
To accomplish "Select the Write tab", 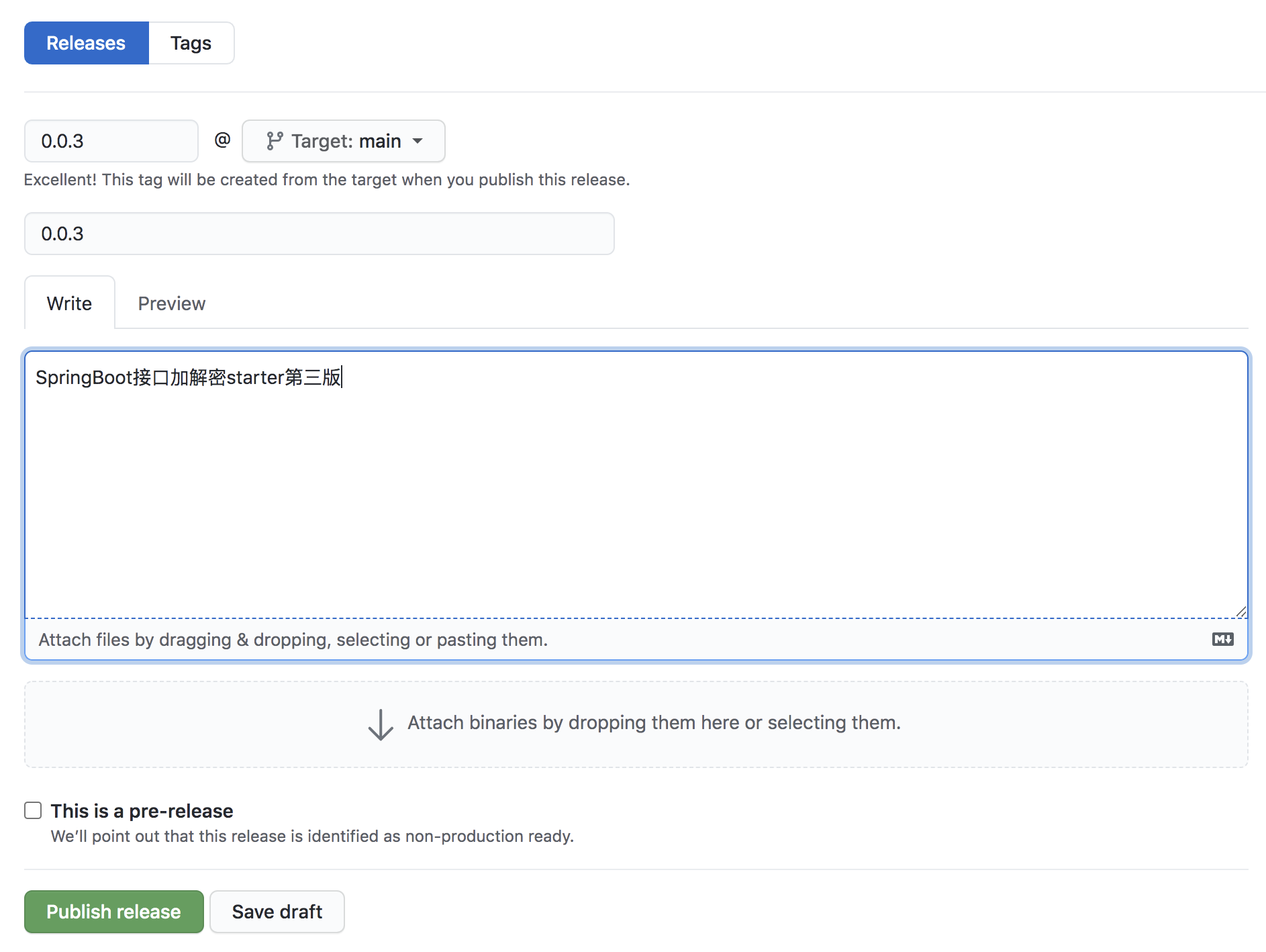I will pyautogui.click(x=69, y=303).
